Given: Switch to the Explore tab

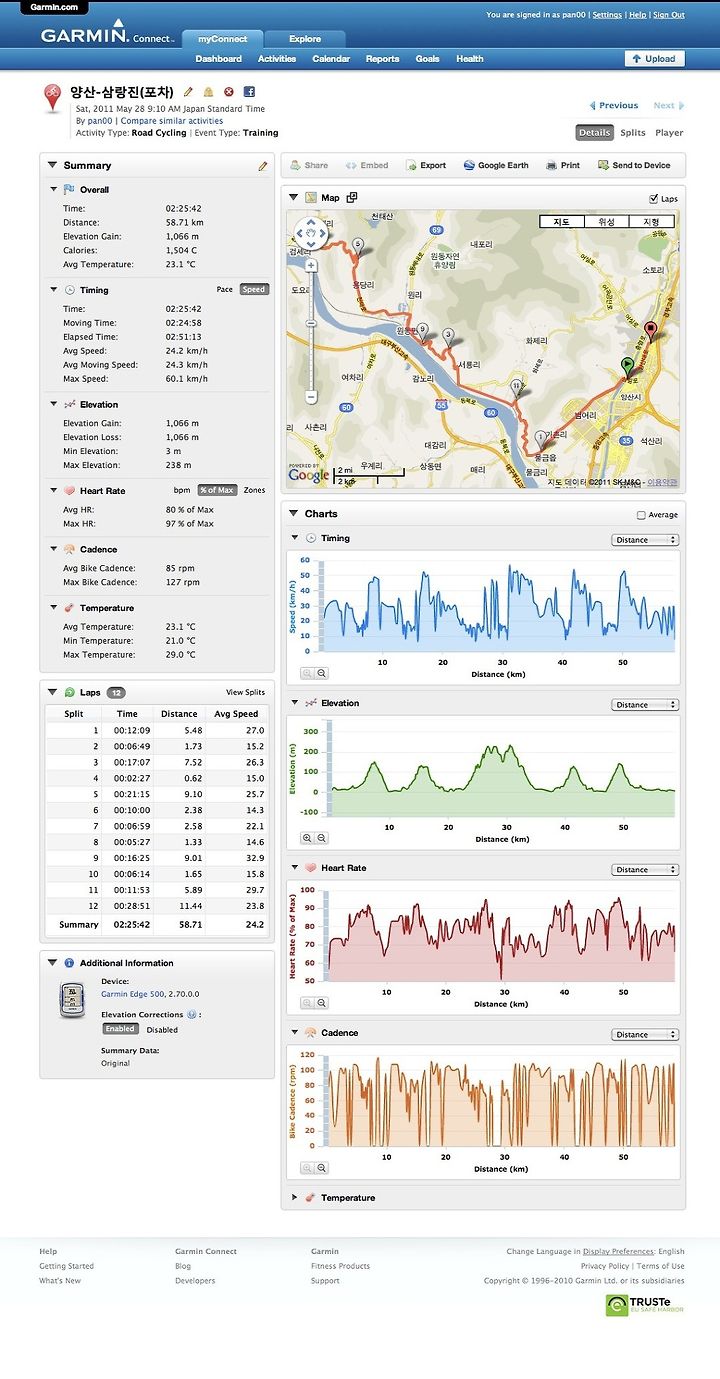Looking at the screenshot, I should pyautogui.click(x=305, y=39).
